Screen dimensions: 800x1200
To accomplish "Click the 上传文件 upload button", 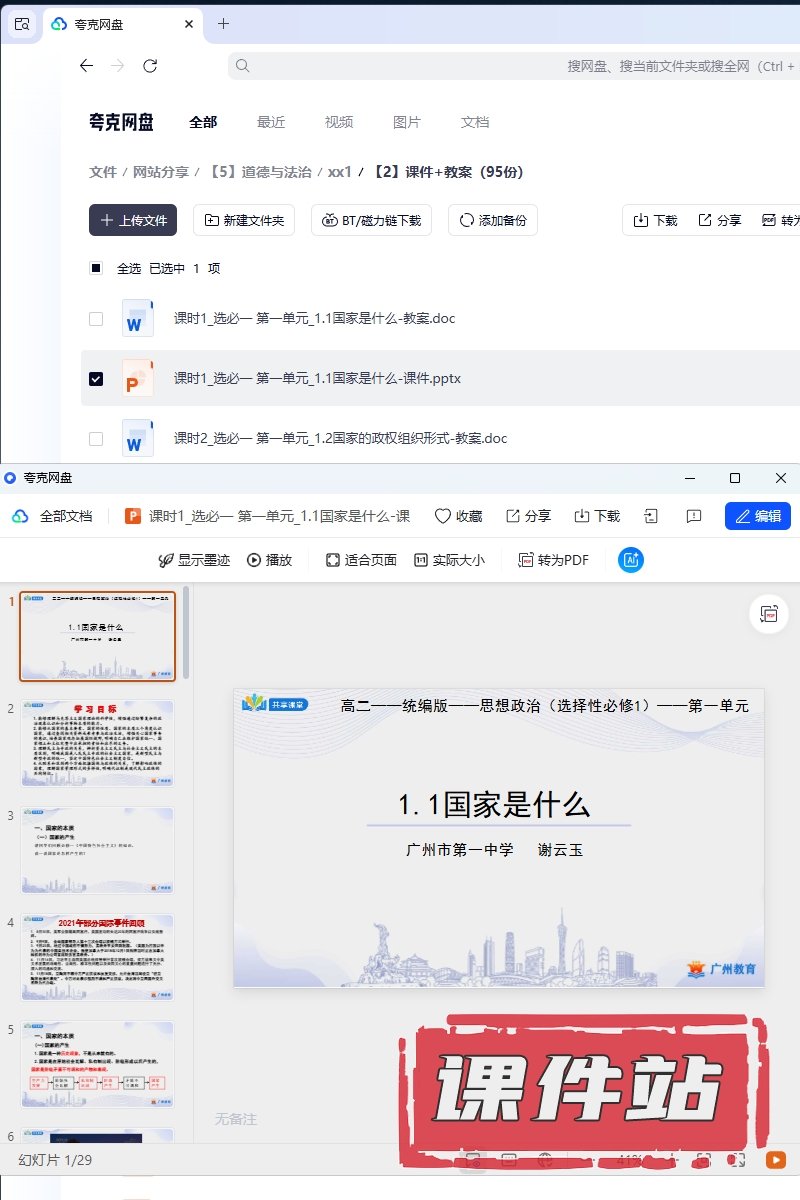I will click(133, 220).
